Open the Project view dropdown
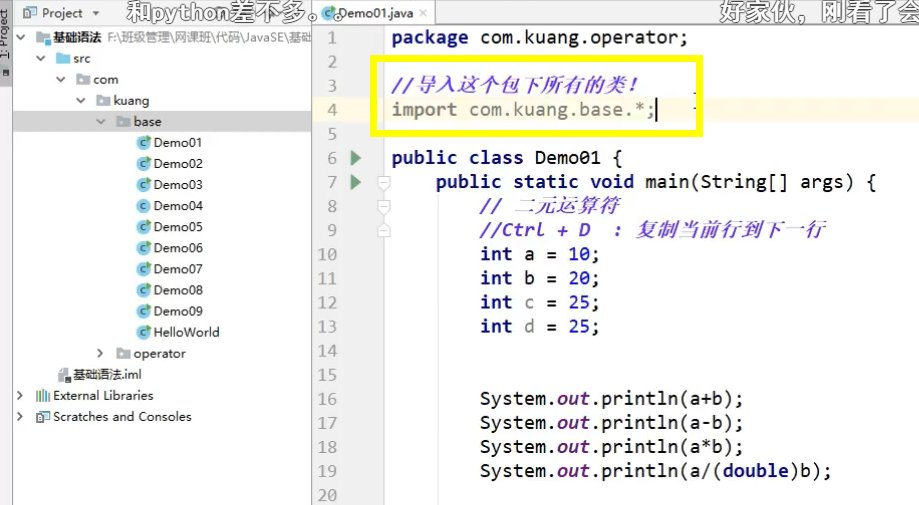 pos(96,13)
